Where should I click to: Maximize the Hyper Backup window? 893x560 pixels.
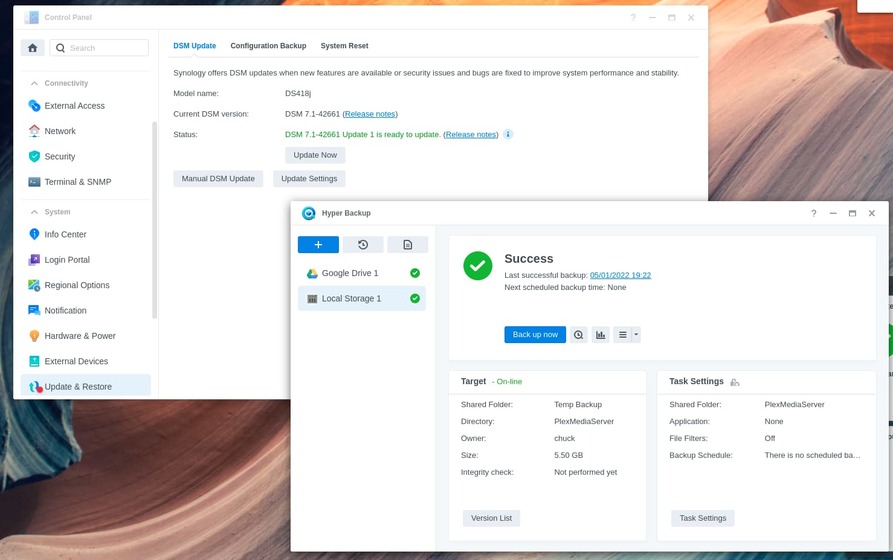pos(852,213)
